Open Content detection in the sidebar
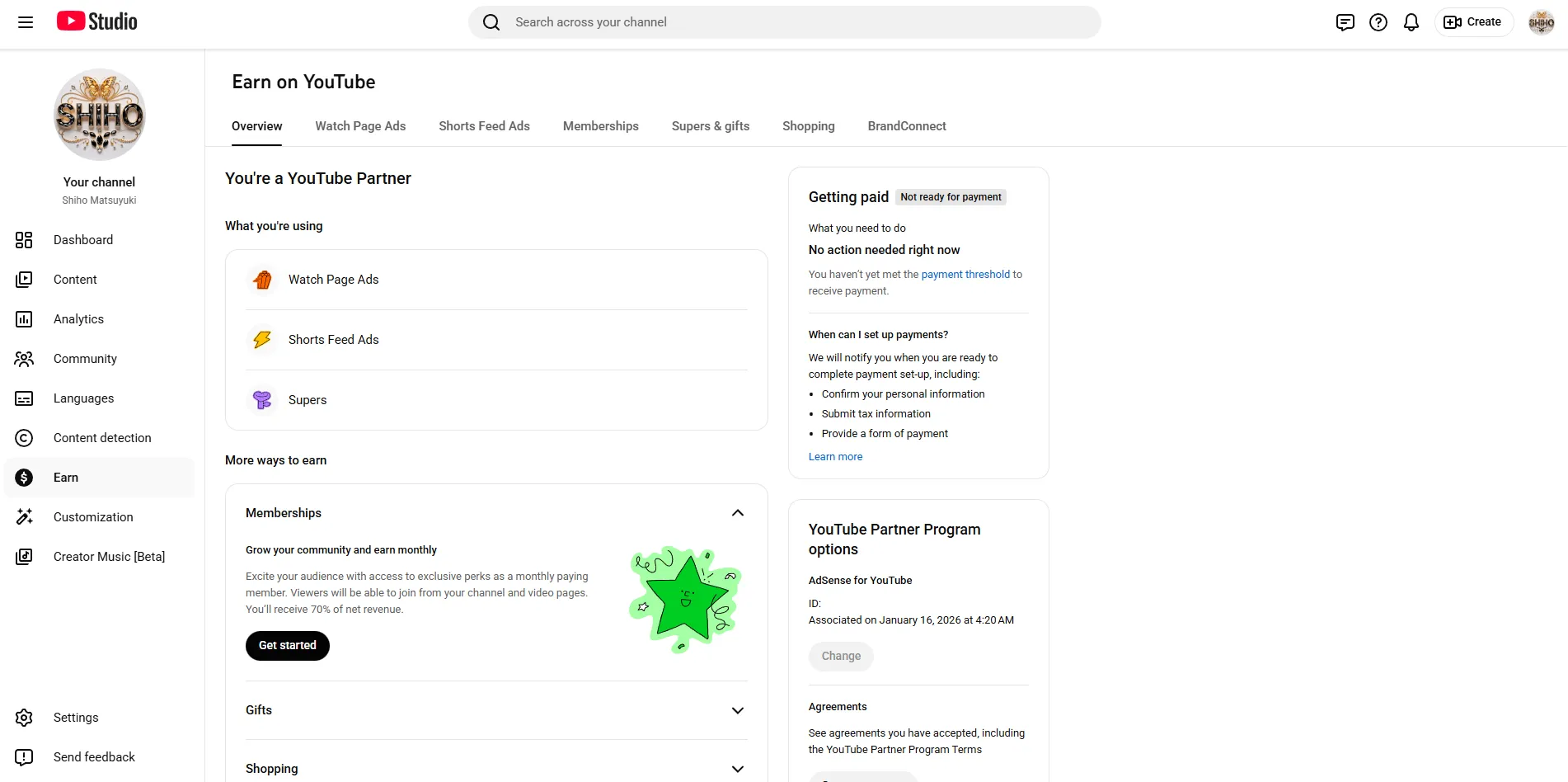Viewport: 1568px width, 782px height. (x=100, y=438)
